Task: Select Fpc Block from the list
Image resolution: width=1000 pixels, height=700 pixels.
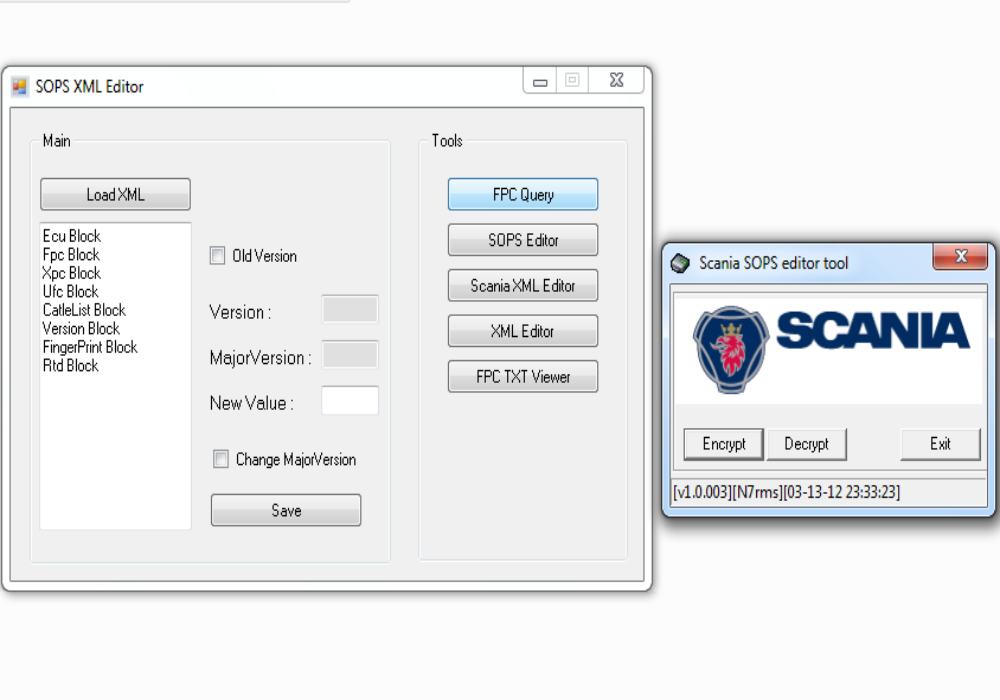Action: [70, 255]
